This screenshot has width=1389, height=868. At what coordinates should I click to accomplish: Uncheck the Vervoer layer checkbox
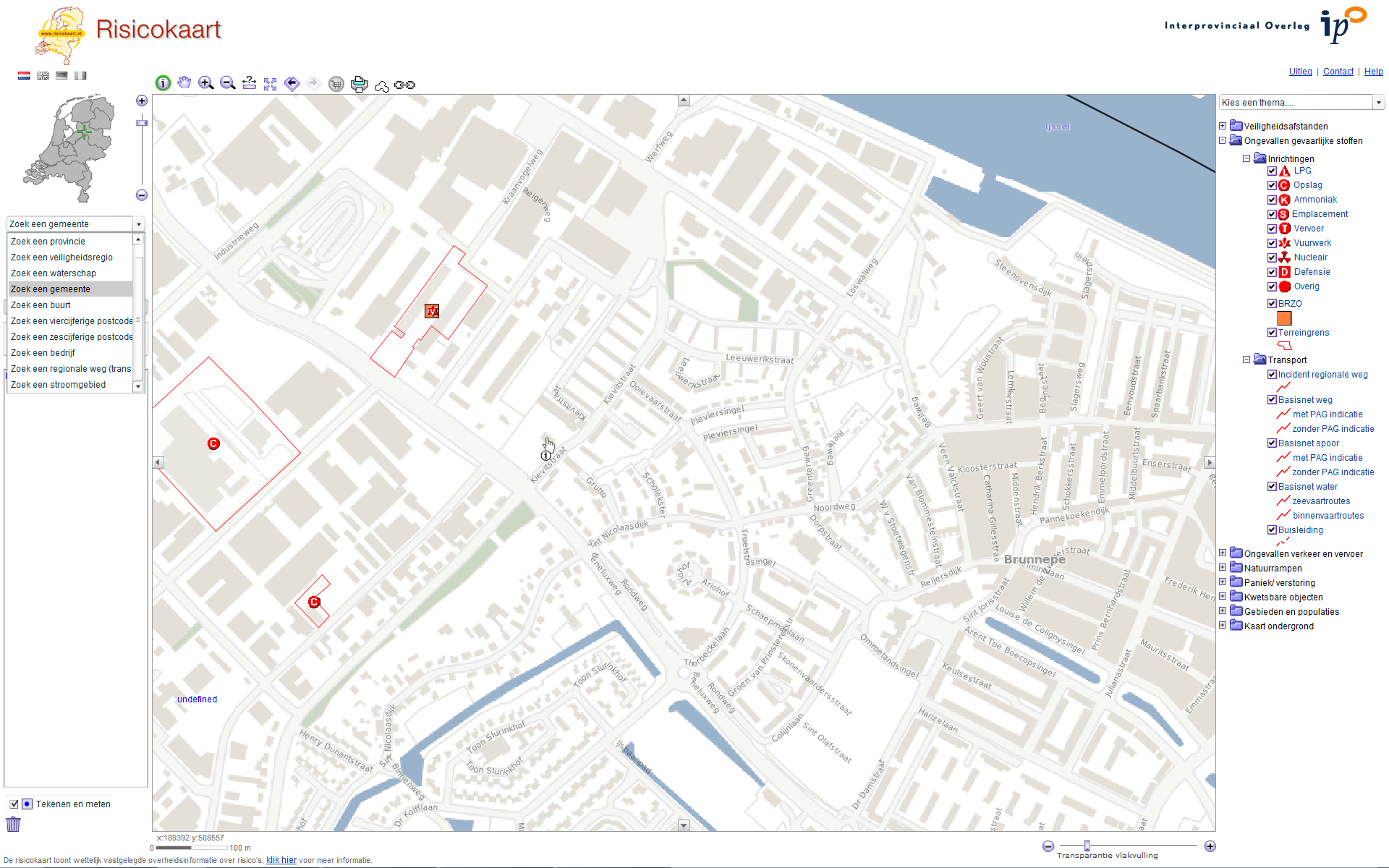[x=1272, y=229]
